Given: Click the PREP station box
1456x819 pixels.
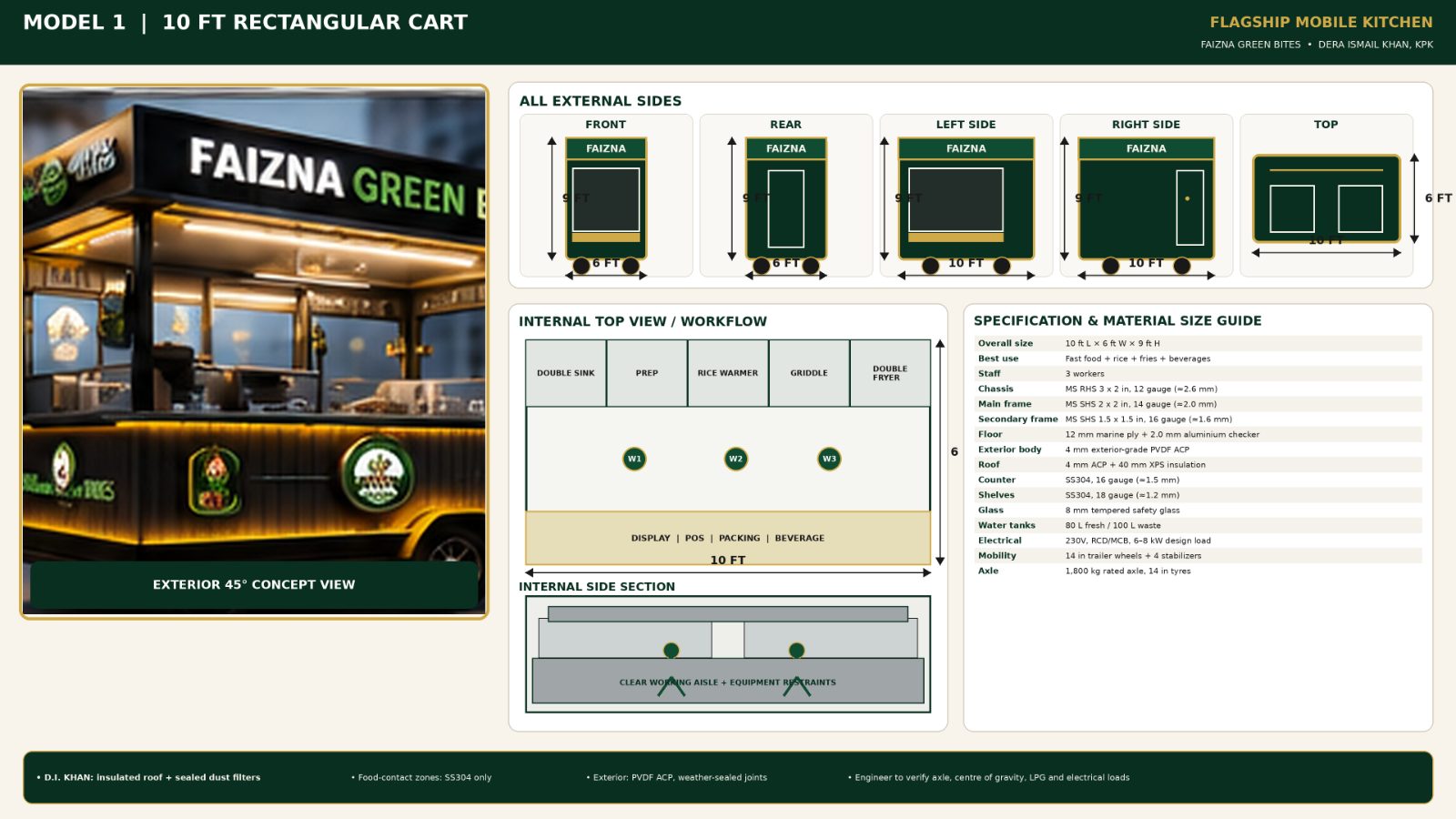Looking at the screenshot, I should point(647,373).
